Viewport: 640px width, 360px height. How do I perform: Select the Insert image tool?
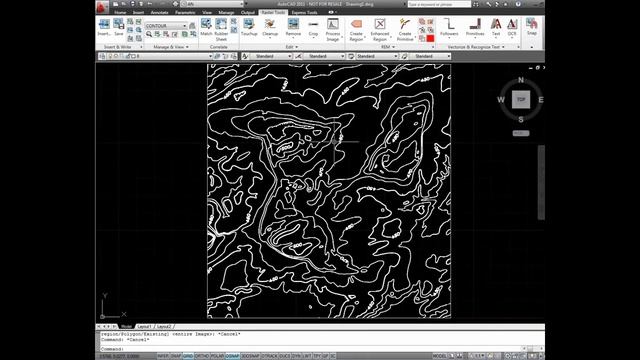point(104,27)
